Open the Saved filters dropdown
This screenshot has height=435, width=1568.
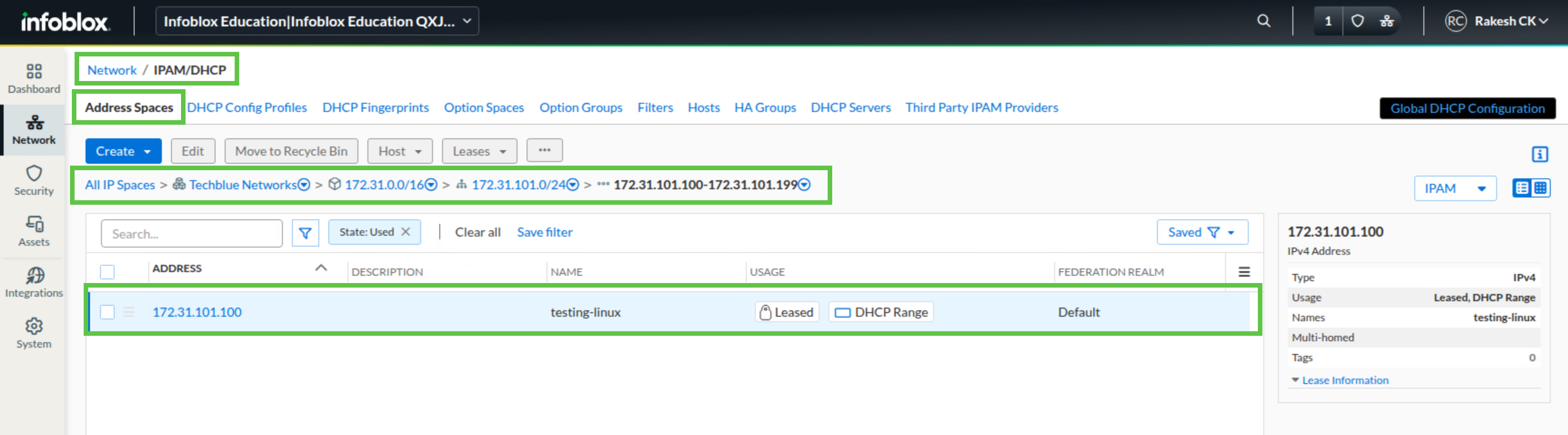(1202, 232)
